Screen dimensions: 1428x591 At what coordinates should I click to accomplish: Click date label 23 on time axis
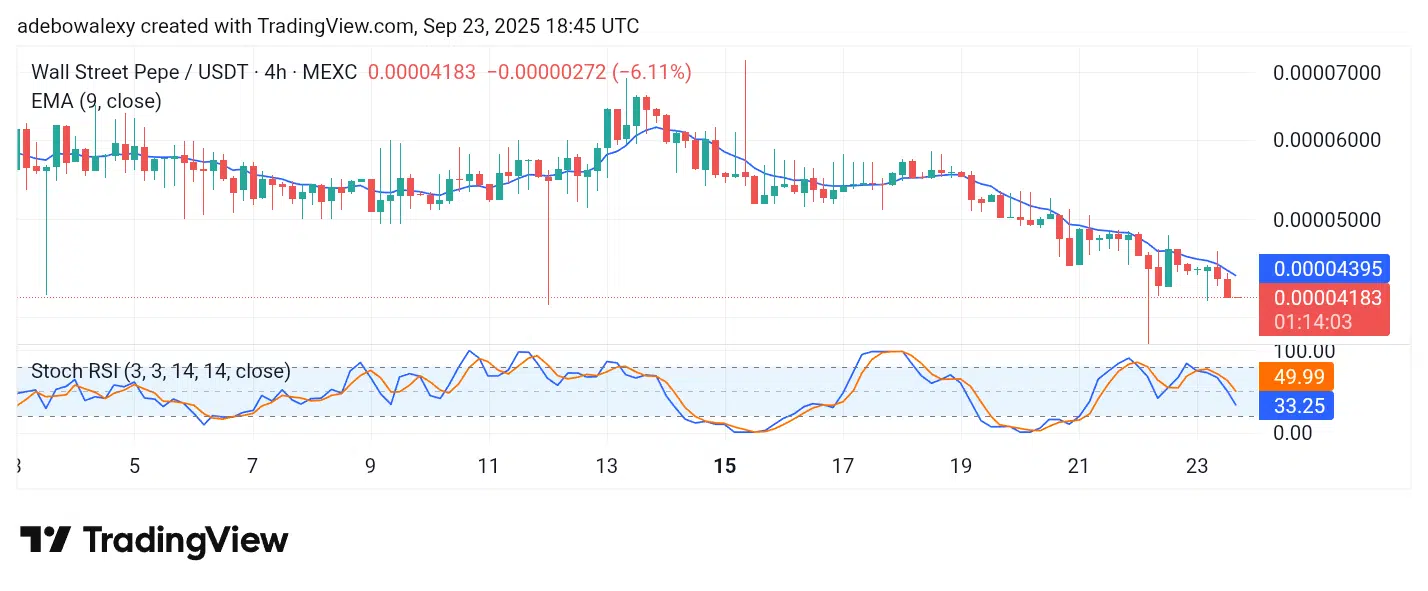(1197, 466)
